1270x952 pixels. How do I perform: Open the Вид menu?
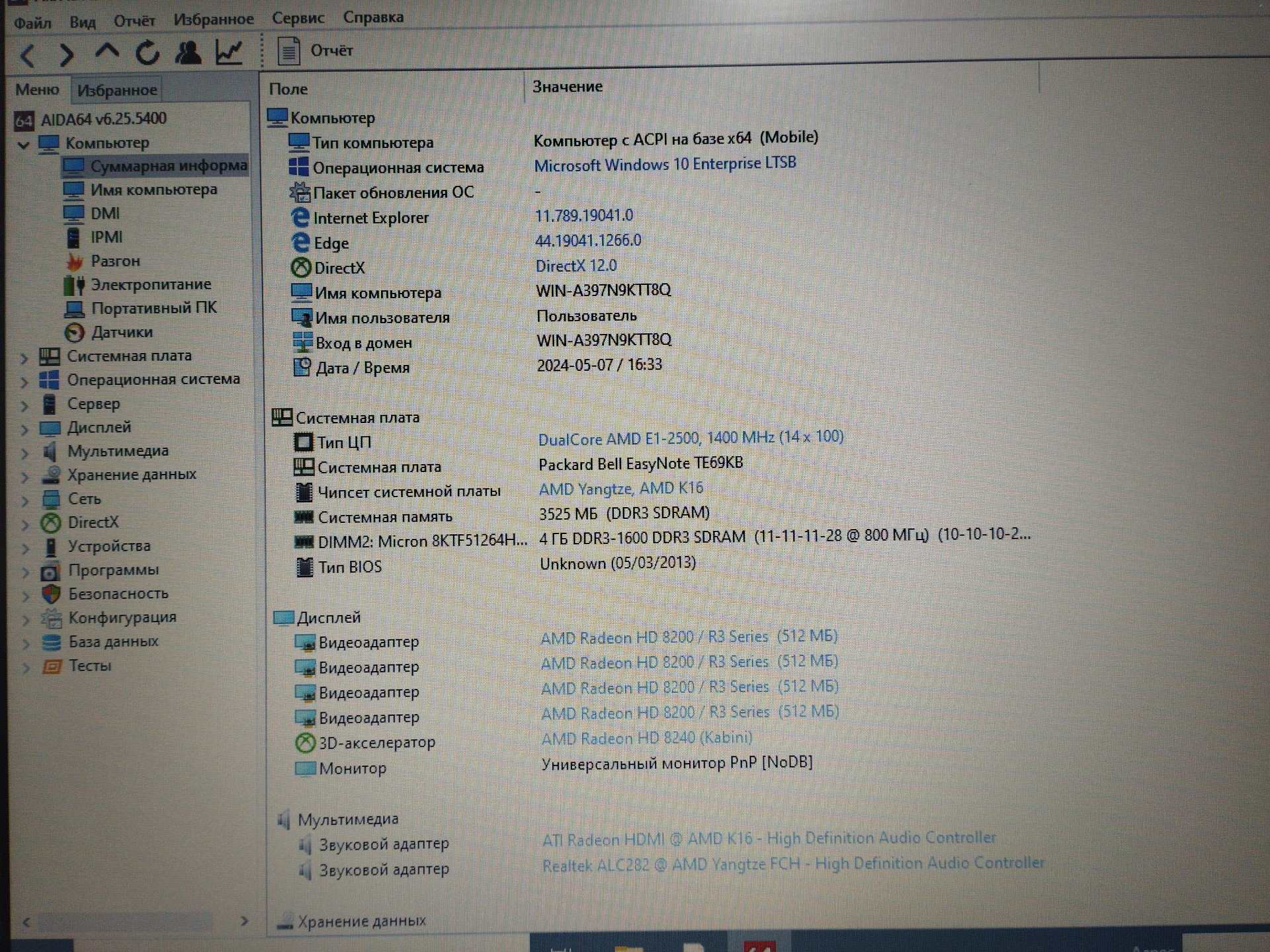[x=83, y=22]
